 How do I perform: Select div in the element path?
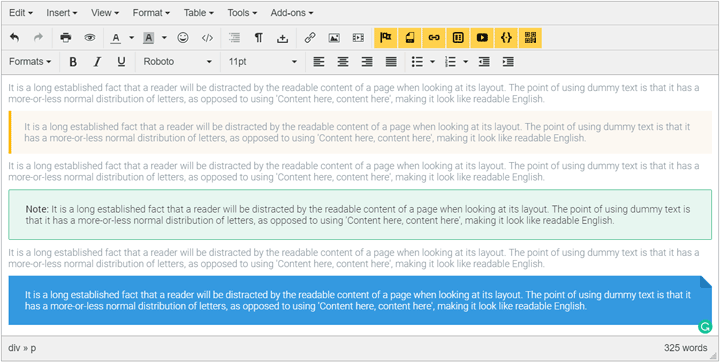point(14,348)
